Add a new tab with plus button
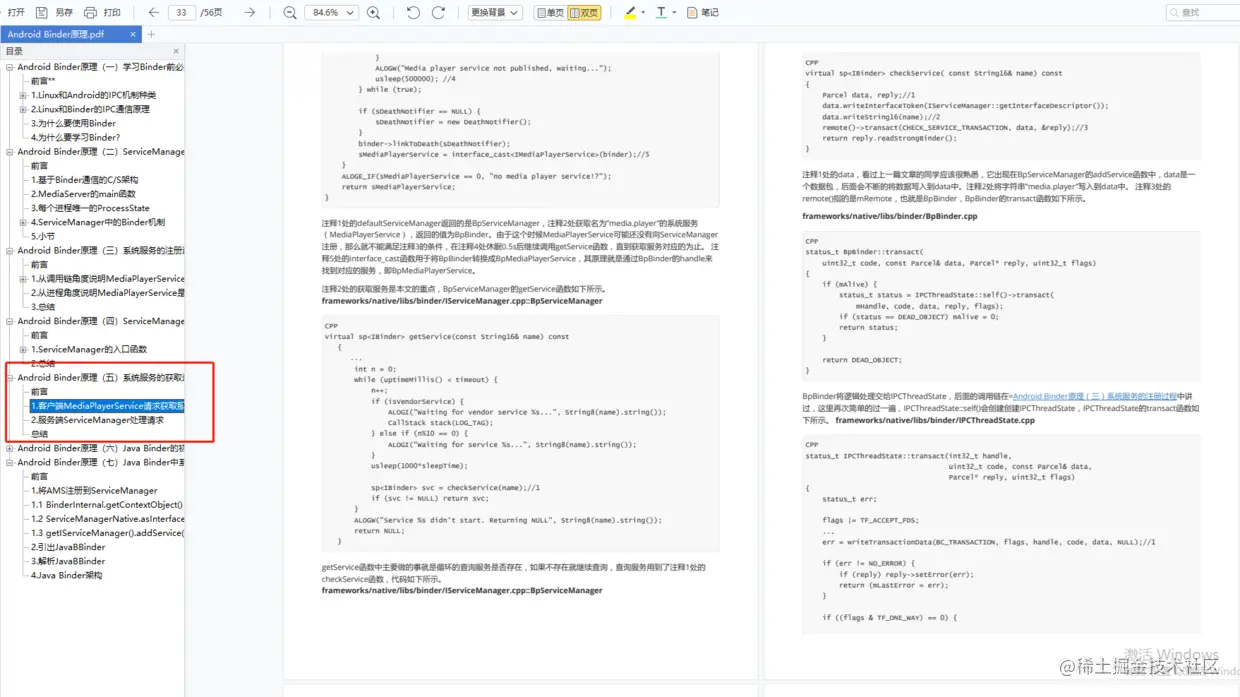Viewport: 1240px width, 697px height. 152,34
